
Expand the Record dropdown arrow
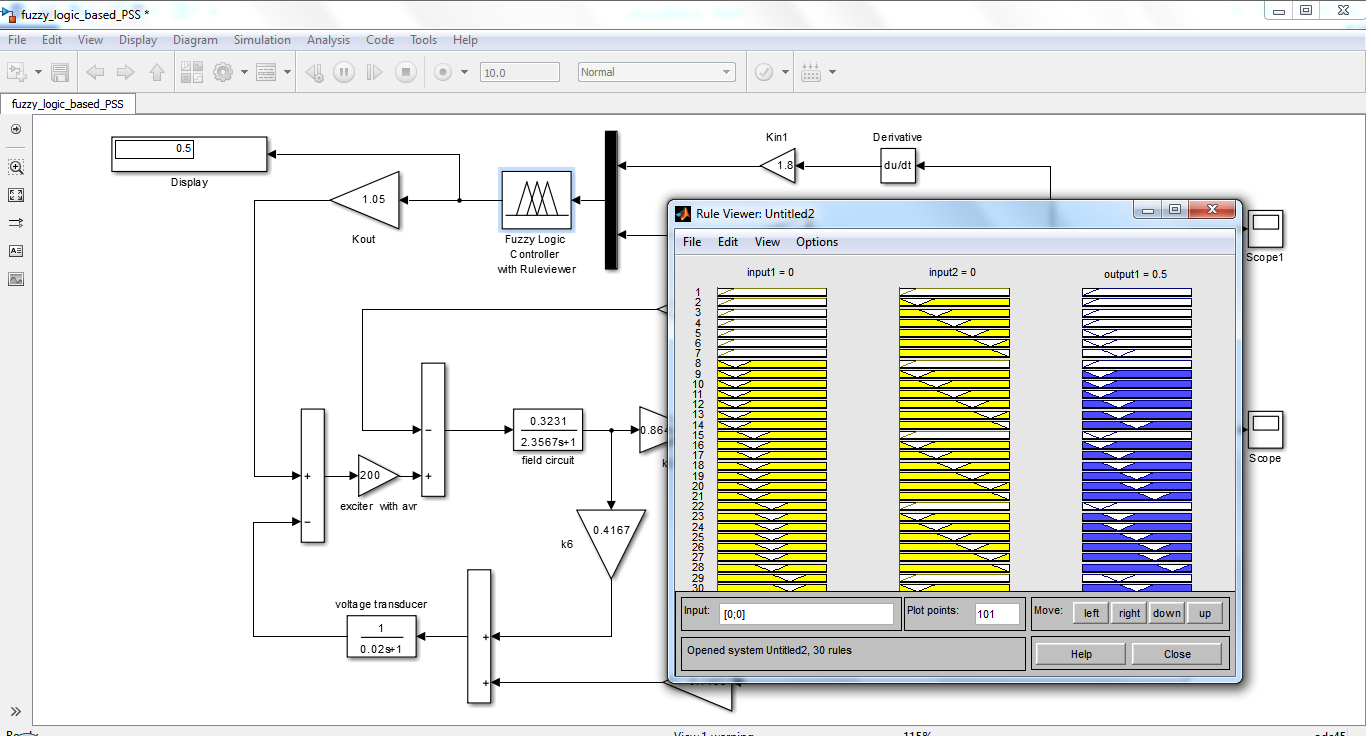click(x=464, y=72)
